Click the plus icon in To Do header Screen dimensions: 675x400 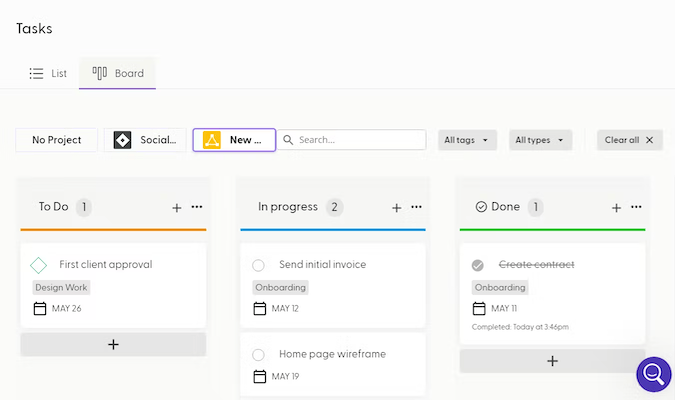[x=177, y=207]
